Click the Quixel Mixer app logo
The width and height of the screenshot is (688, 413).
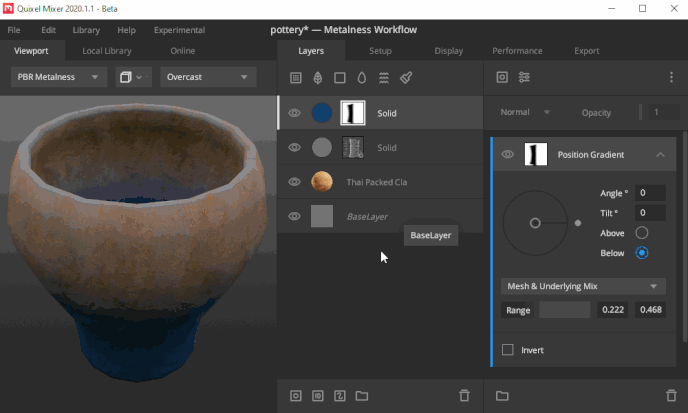8,8
